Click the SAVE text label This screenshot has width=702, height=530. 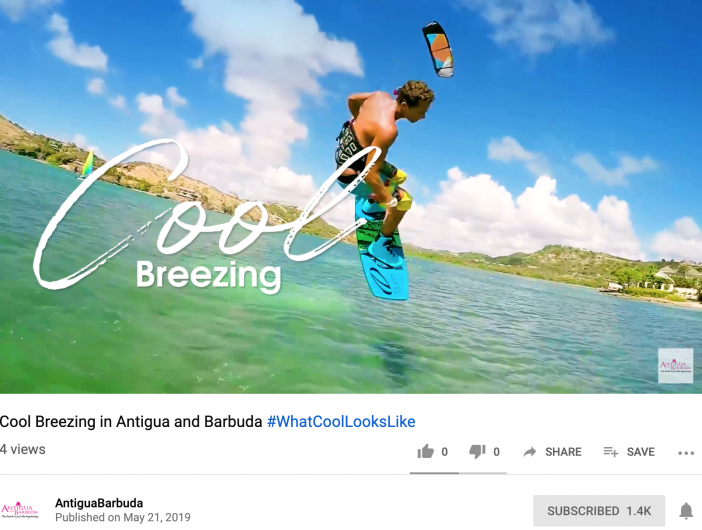tap(641, 452)
